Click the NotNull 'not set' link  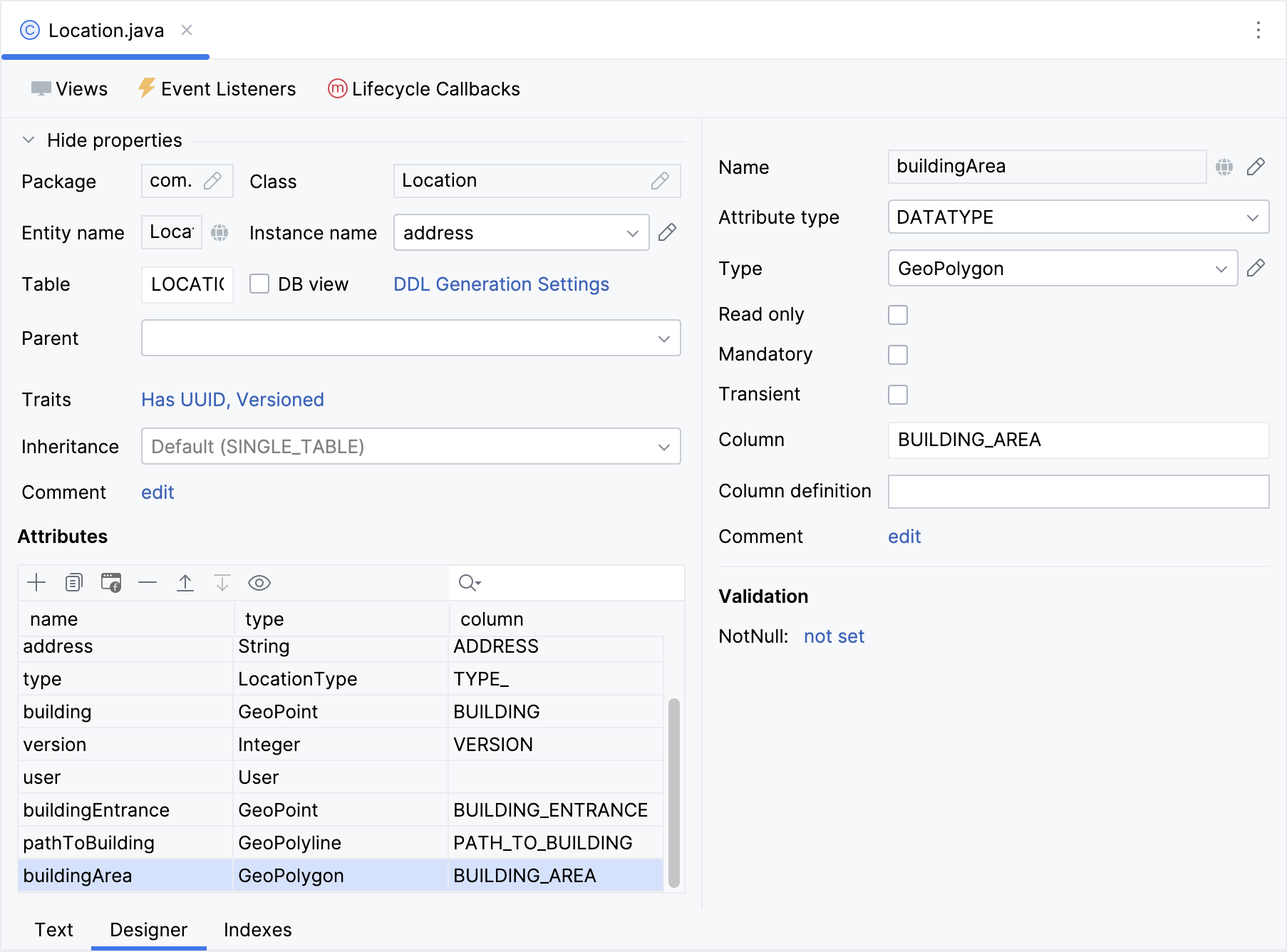[x=834, y=636]
